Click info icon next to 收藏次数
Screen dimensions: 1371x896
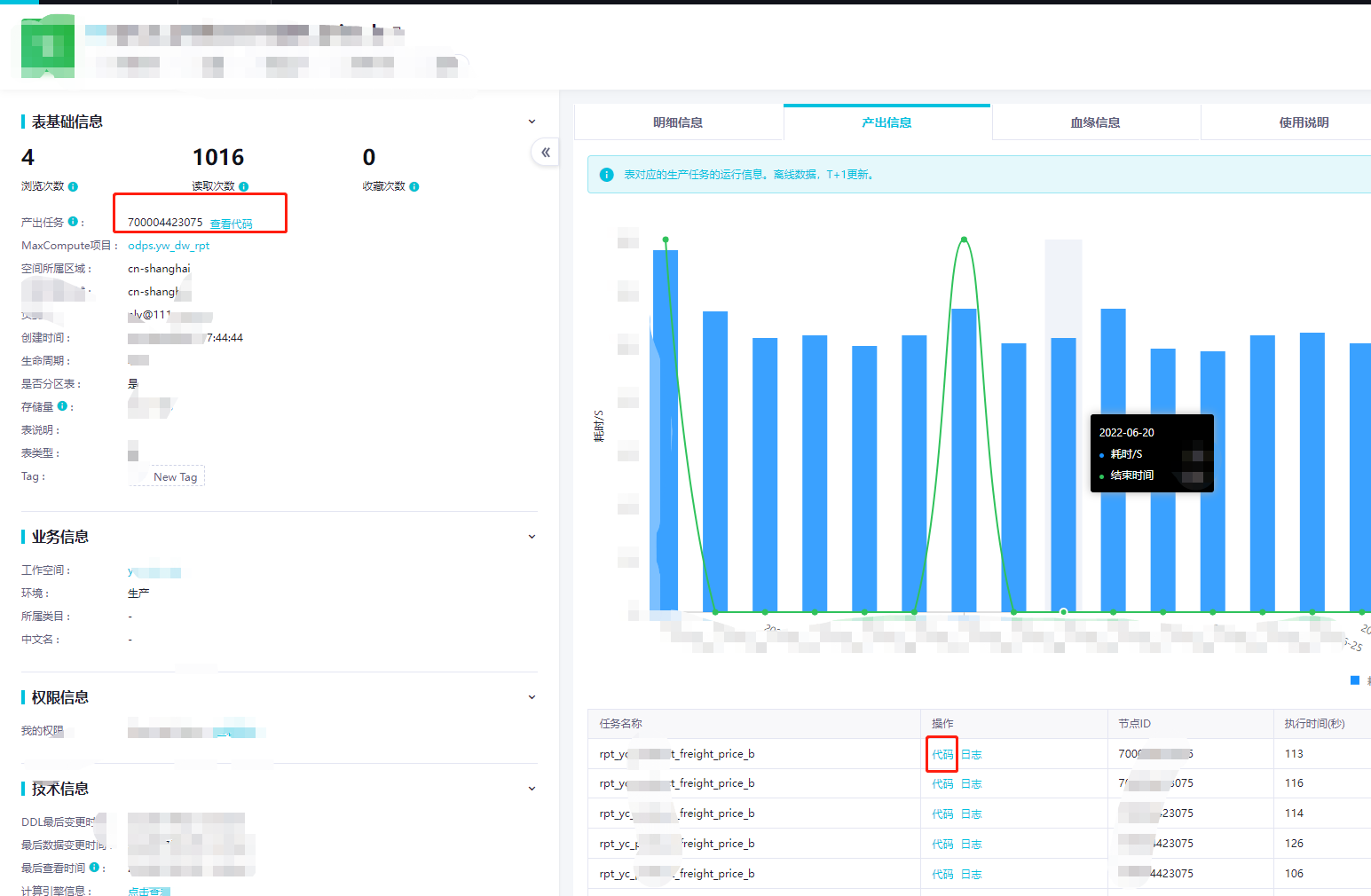[x=414, y=186]
